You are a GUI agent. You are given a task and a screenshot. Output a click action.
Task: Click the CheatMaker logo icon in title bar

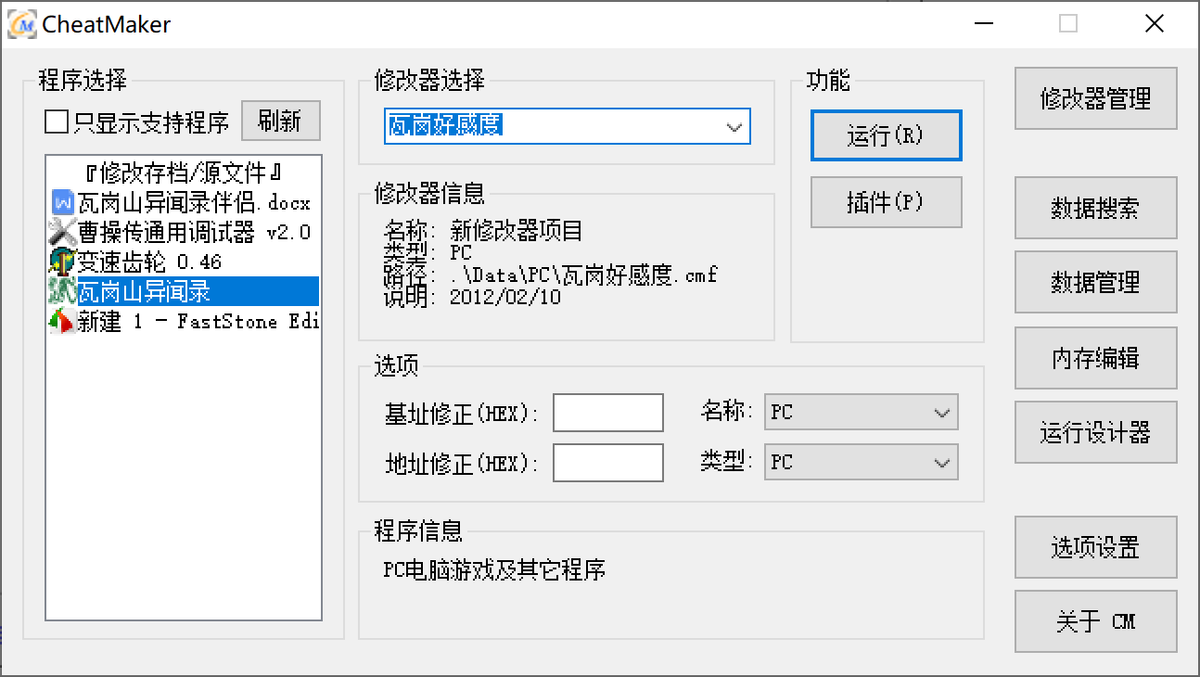click(x=22, y=24)
